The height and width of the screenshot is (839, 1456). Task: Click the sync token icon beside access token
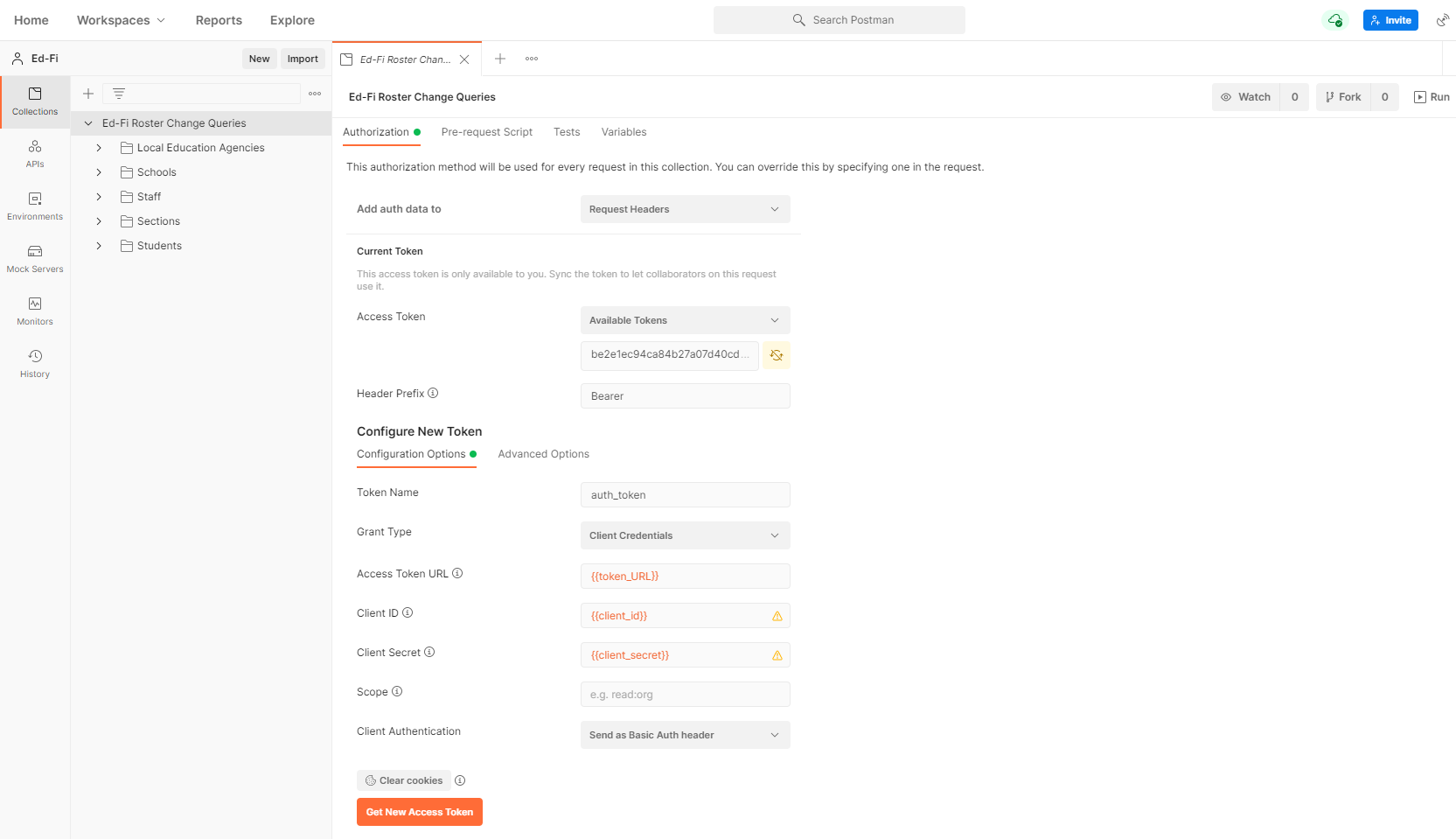[x=777, y=355]
